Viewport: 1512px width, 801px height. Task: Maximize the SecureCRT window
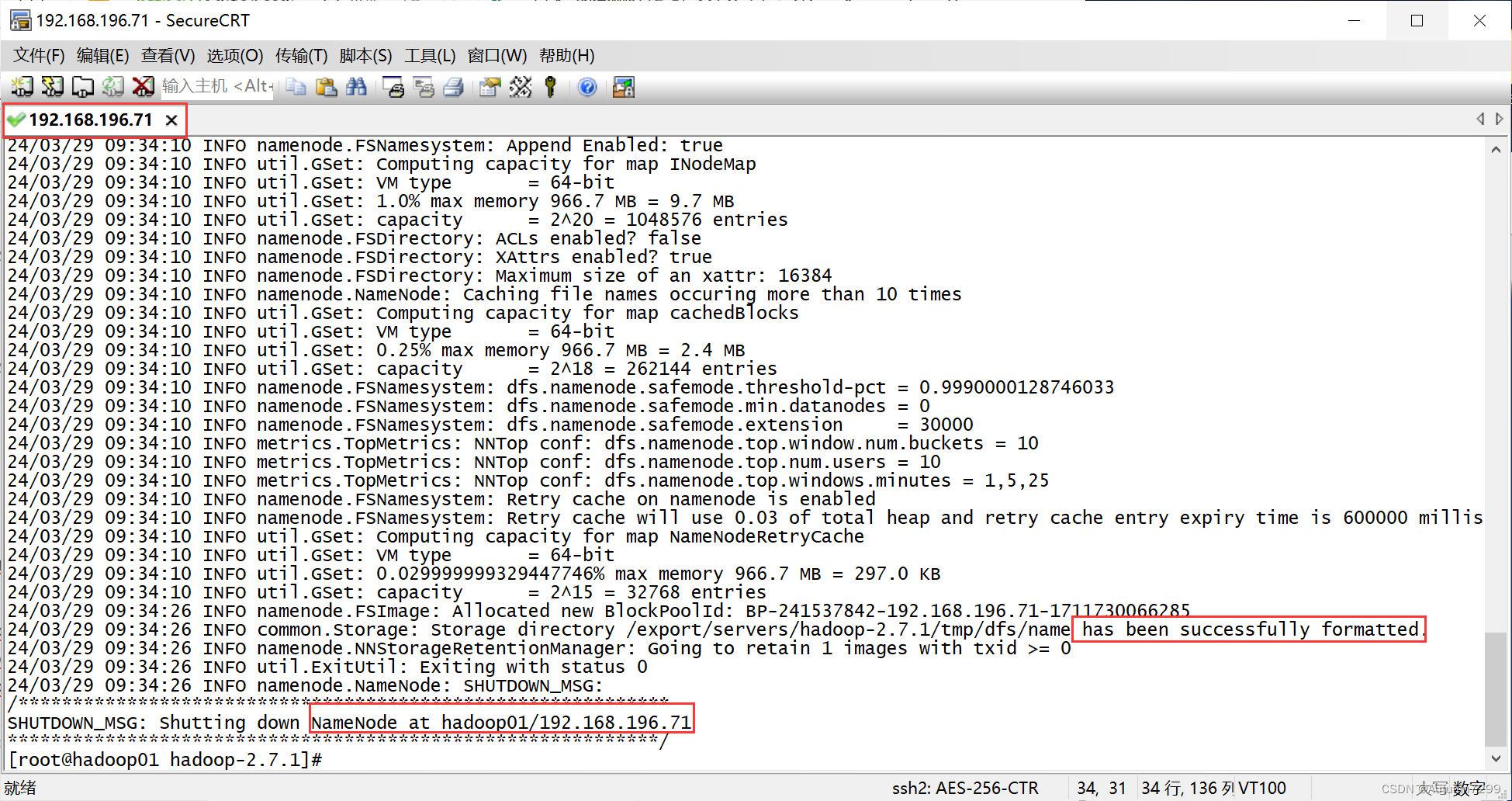pos(1417,20)
